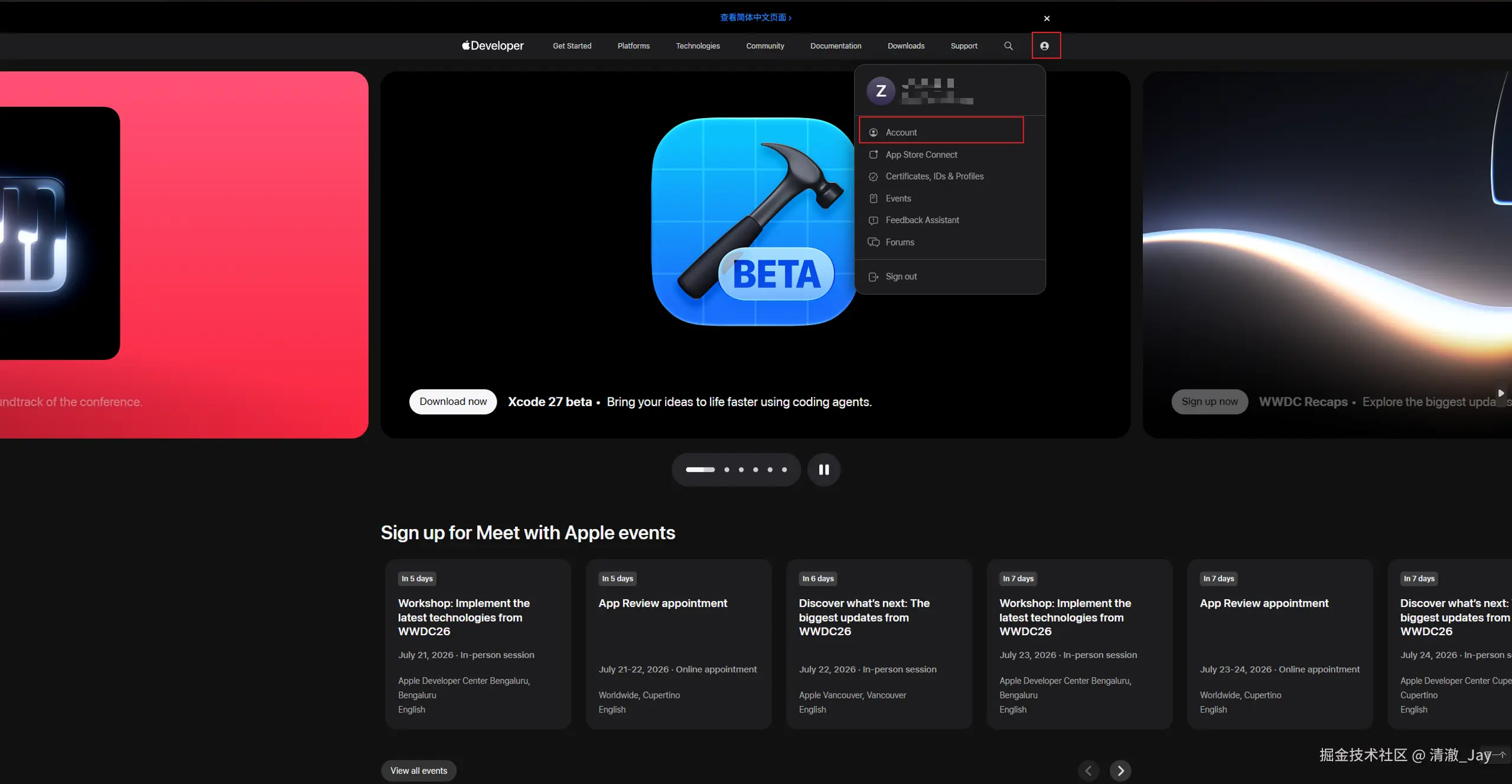1512x784 pixels.
Task: Click the Xcode beta hammer app icon
Action: 754,221
